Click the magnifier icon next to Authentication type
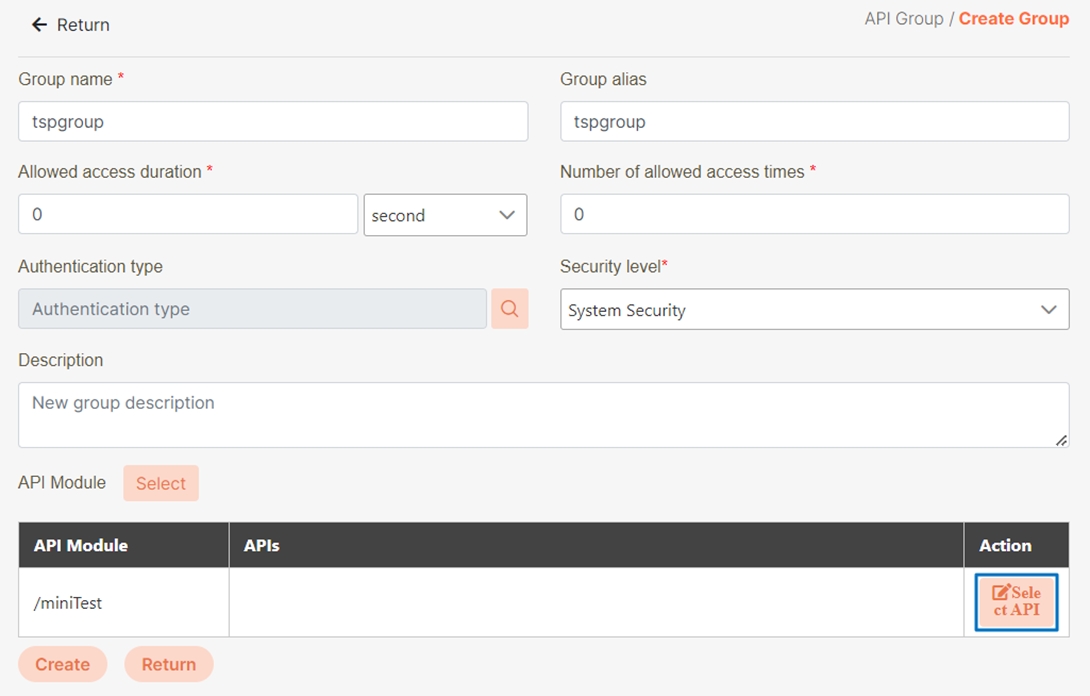The height and width of the screenshot is (696, 1090). coord(509,309)
